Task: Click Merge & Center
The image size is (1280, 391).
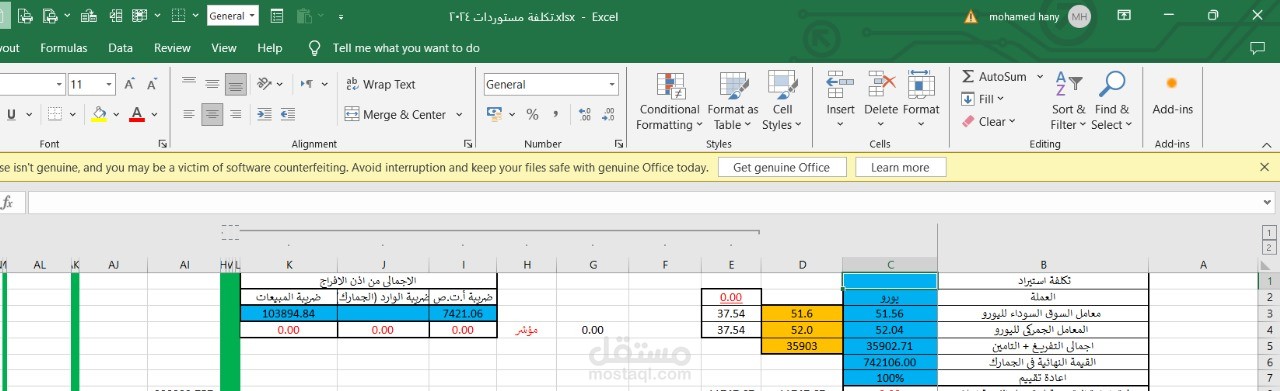Action: click(x=394, y=114)
